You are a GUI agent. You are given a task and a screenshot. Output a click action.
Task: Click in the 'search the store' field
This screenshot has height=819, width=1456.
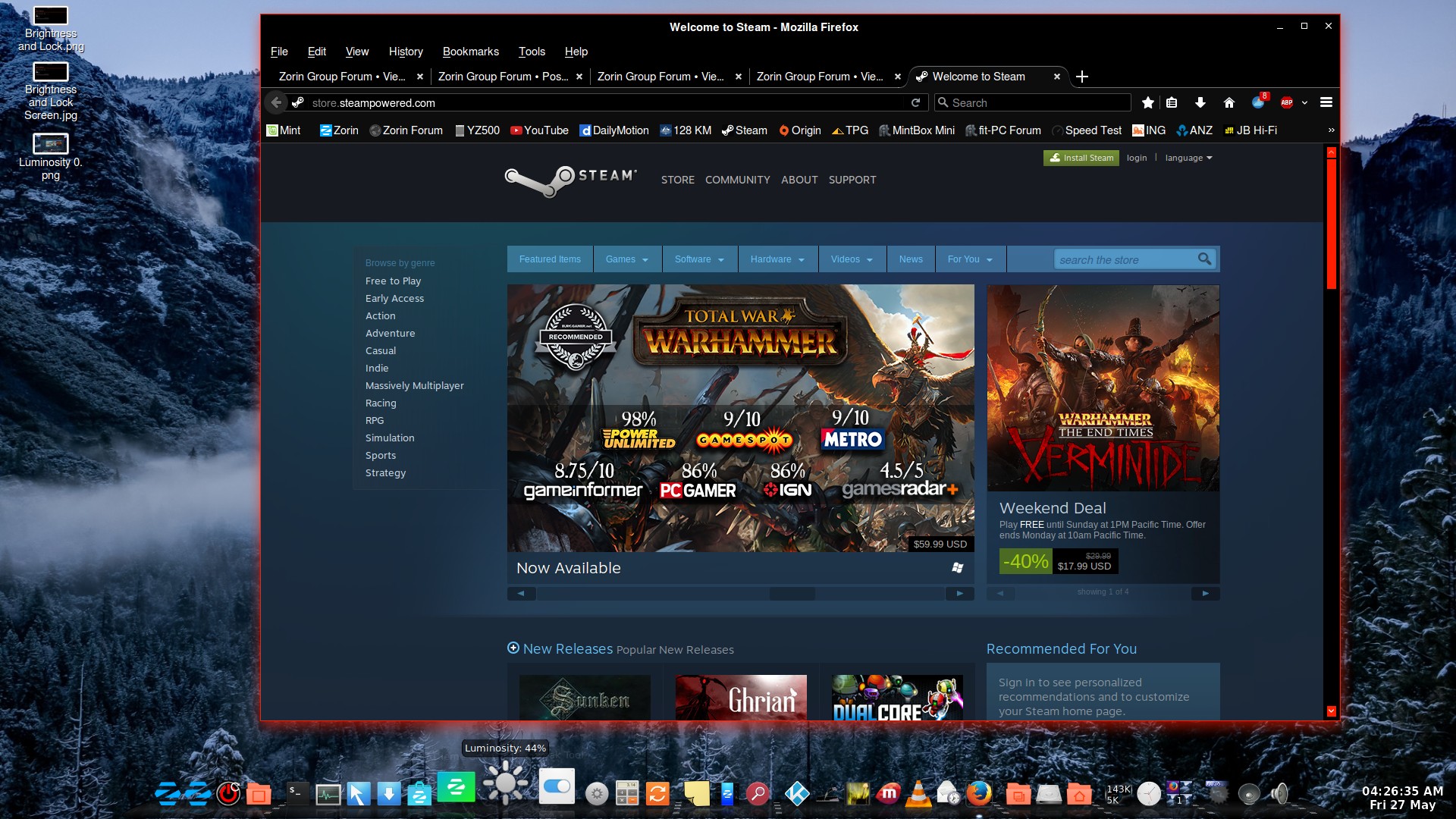(x=1122, y=259)
